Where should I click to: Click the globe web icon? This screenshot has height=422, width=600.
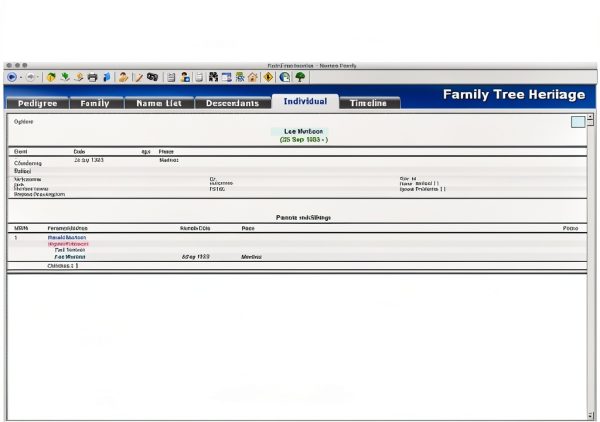tap(285, 77)
